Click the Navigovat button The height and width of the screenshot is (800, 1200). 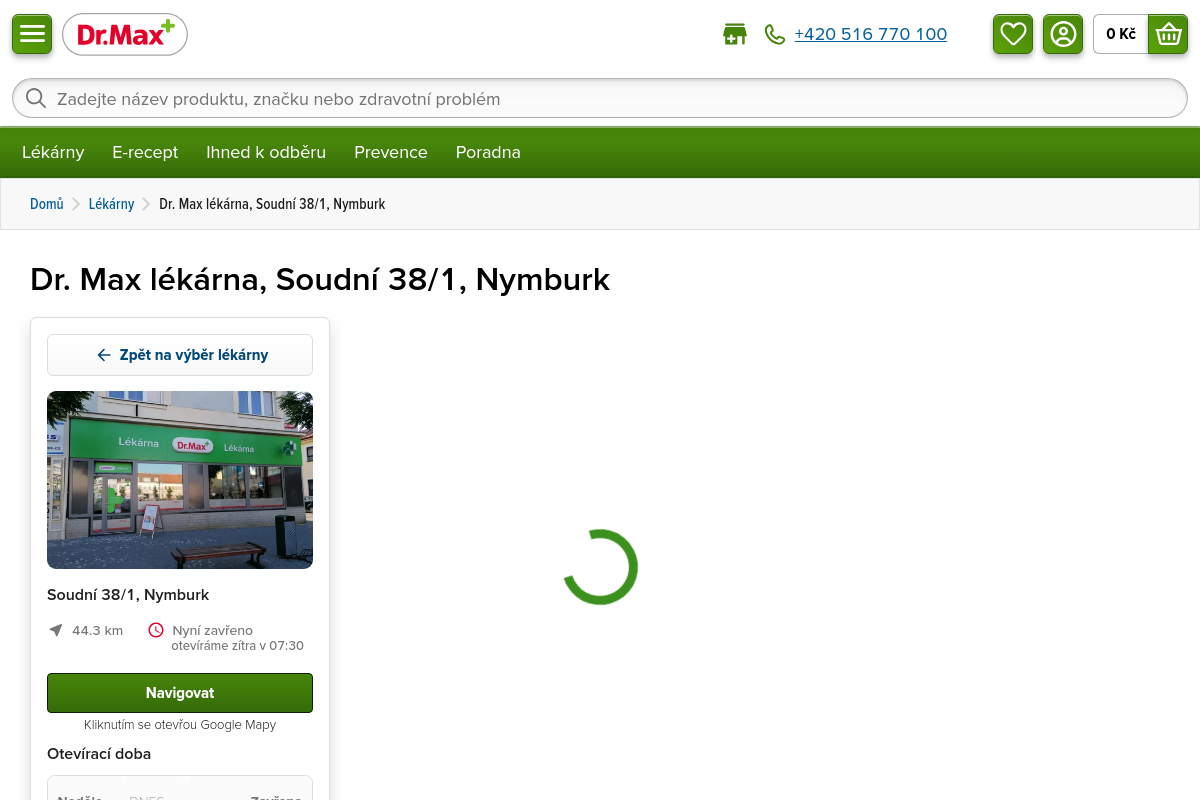180,693
